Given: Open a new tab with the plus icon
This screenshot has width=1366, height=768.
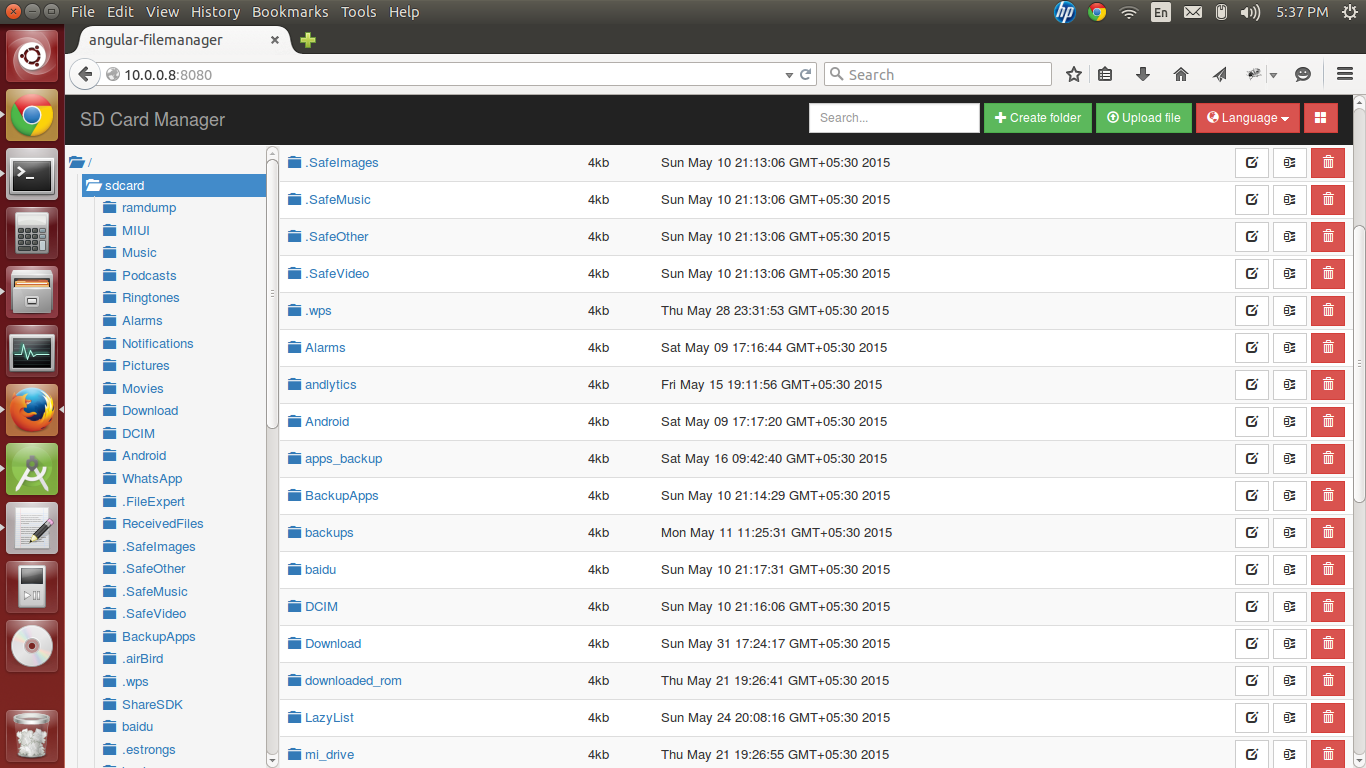Looking at the screenshot, I should click(308, 40).
